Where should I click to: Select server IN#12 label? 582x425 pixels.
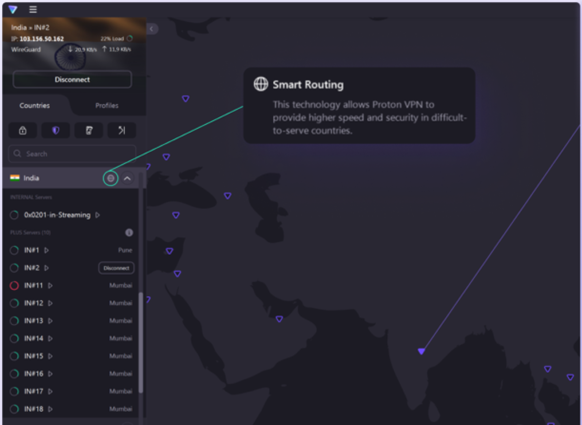pos(33,303)
